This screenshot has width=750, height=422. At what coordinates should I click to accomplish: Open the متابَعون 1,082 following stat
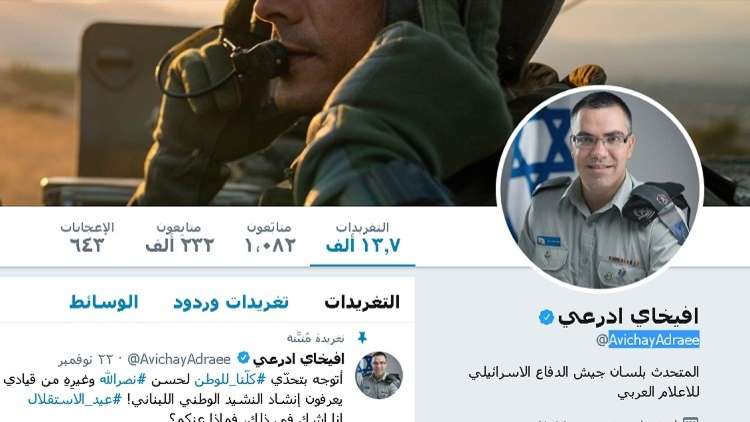(269, 238)
